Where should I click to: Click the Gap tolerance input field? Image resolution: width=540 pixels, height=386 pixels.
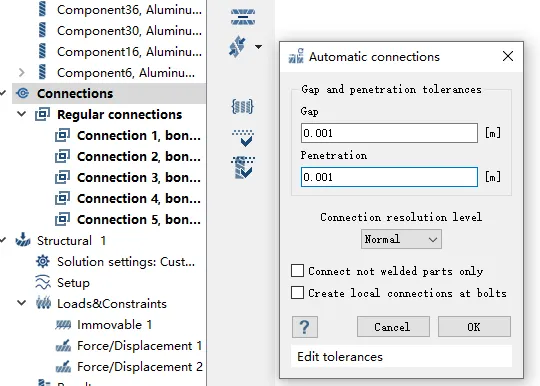[x=389, y=133]
